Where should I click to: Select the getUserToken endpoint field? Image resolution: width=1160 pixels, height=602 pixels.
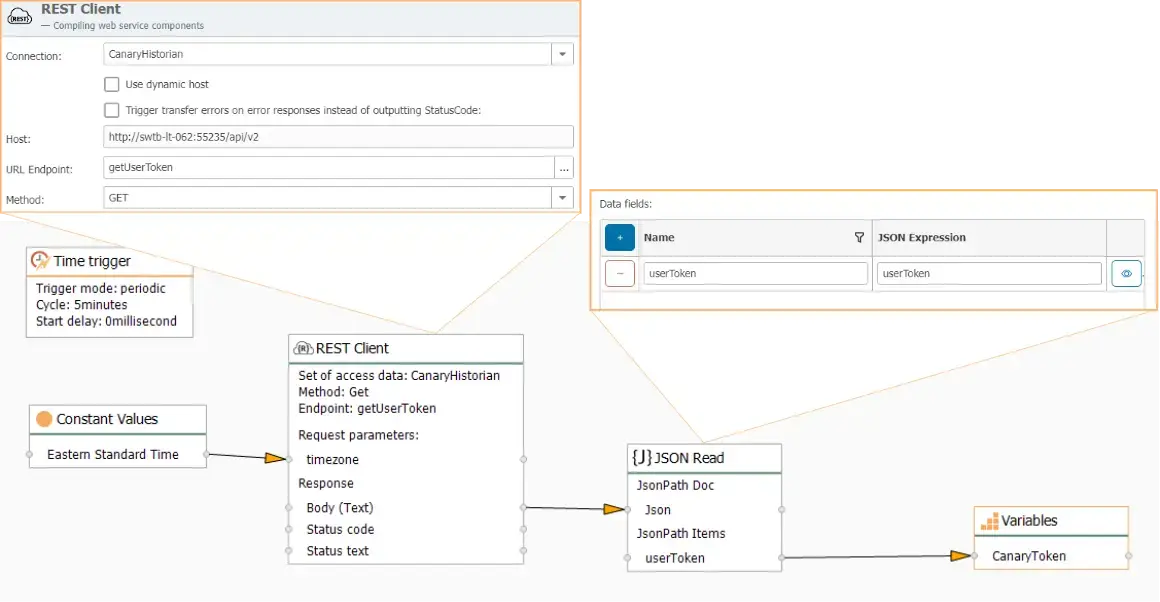330,168
